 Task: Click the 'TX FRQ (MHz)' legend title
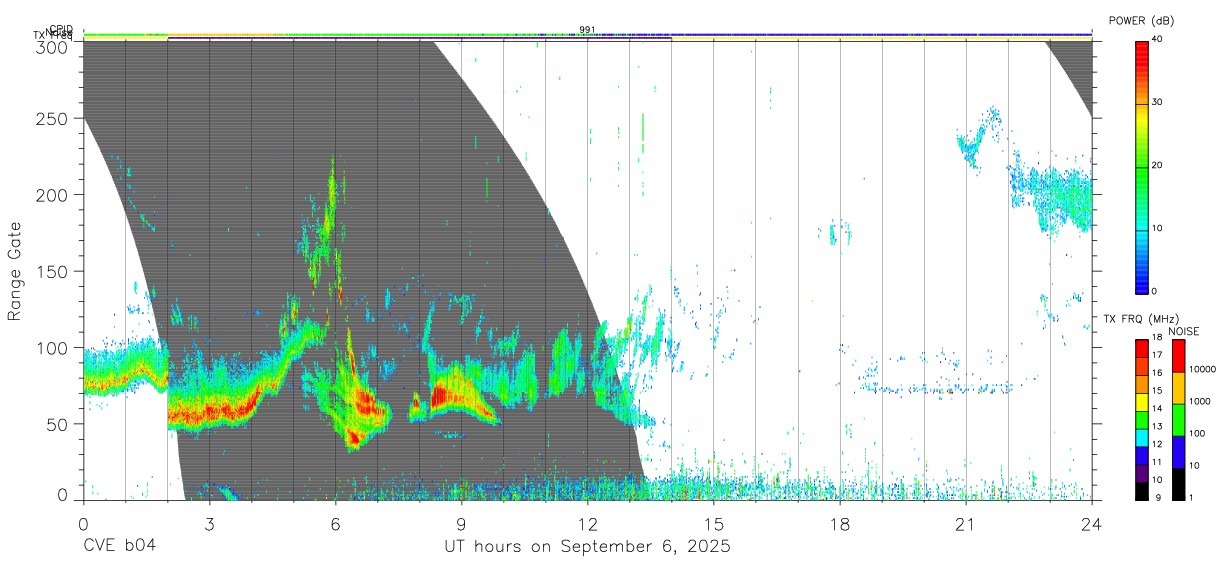[x=1141, y=319]
